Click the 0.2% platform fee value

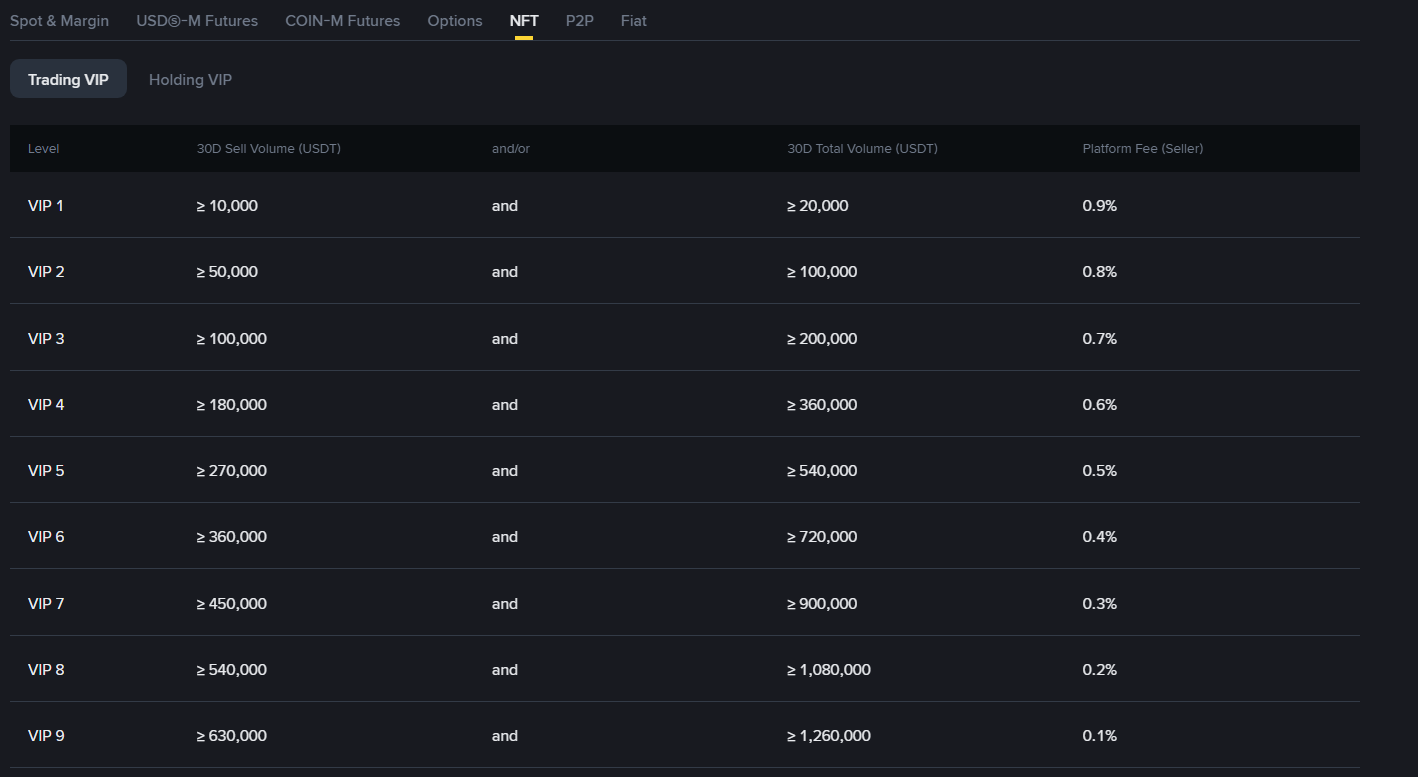1100,669
